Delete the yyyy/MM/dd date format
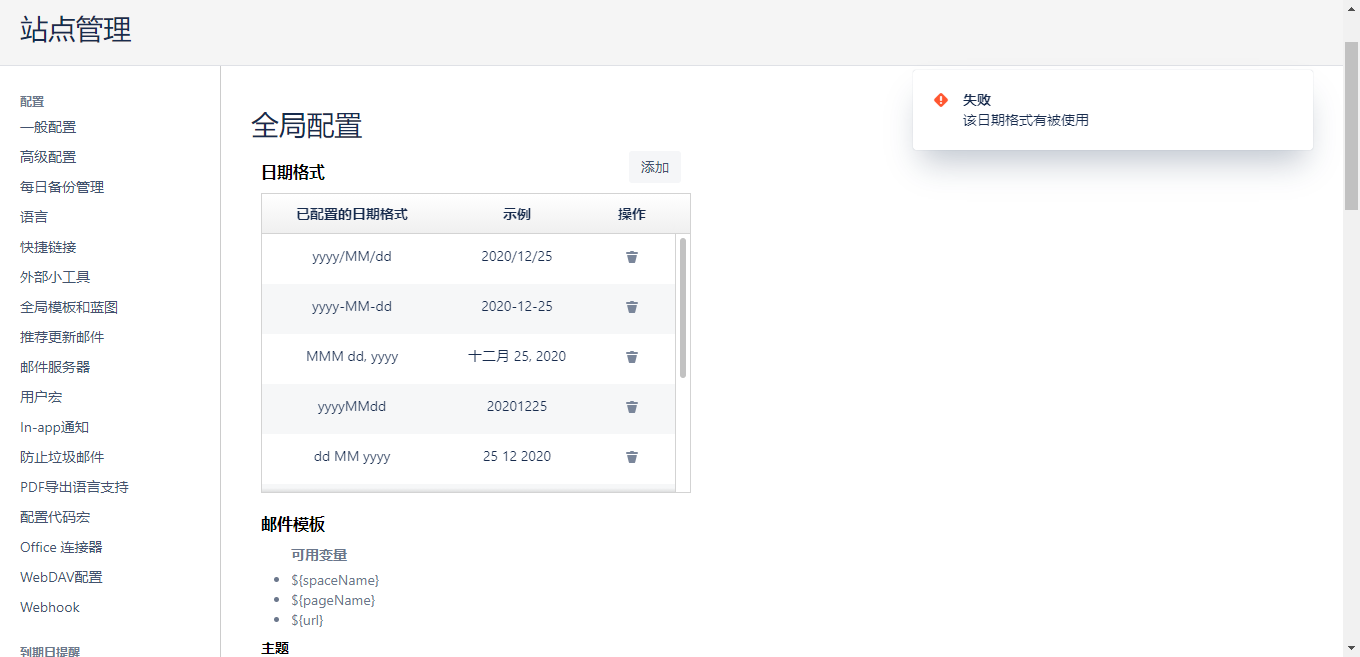The image size is (1360, 657). coord(632,257)
